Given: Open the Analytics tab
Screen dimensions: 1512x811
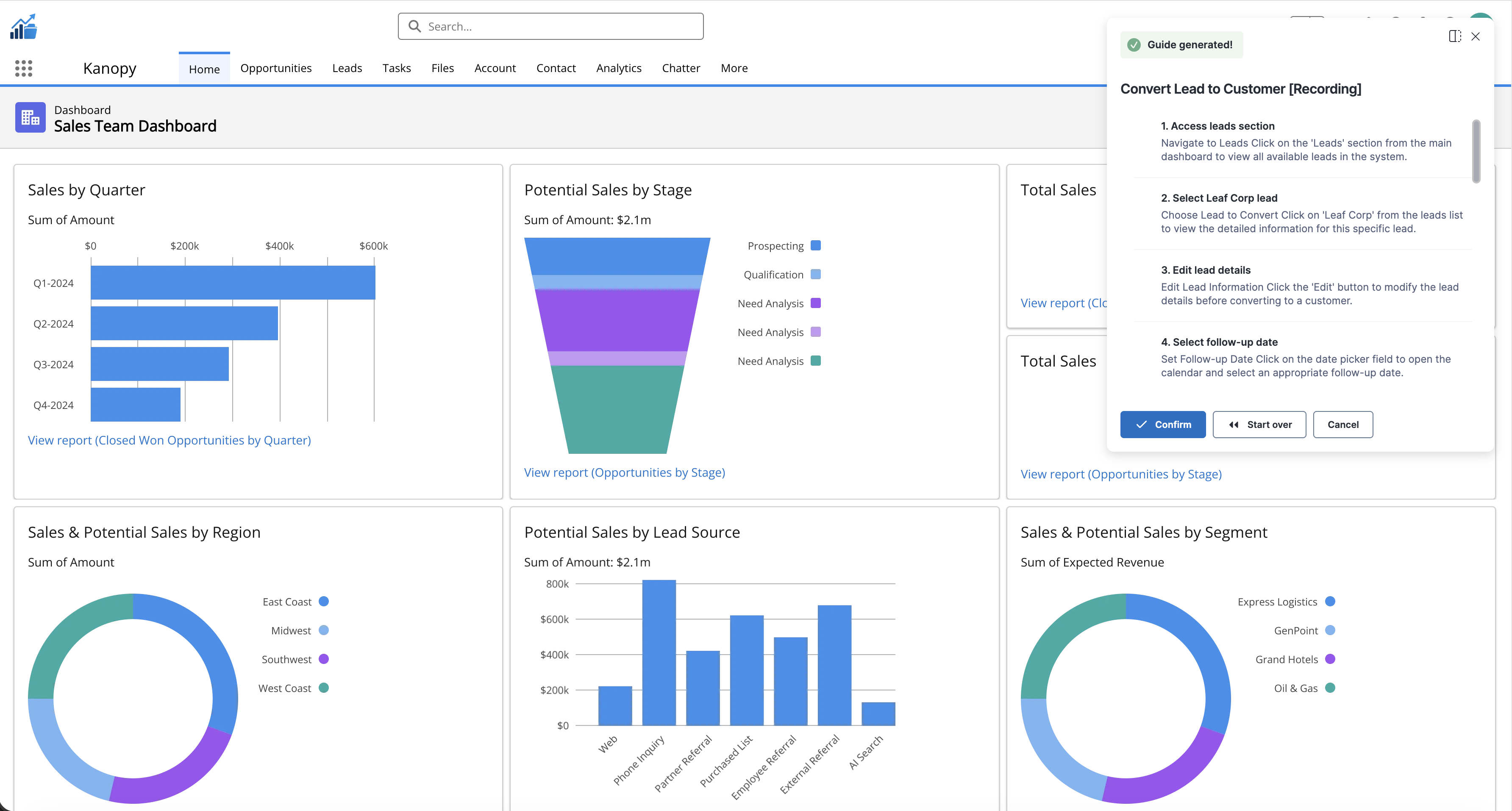Looking at the screenshot, I should coord(619,68).
